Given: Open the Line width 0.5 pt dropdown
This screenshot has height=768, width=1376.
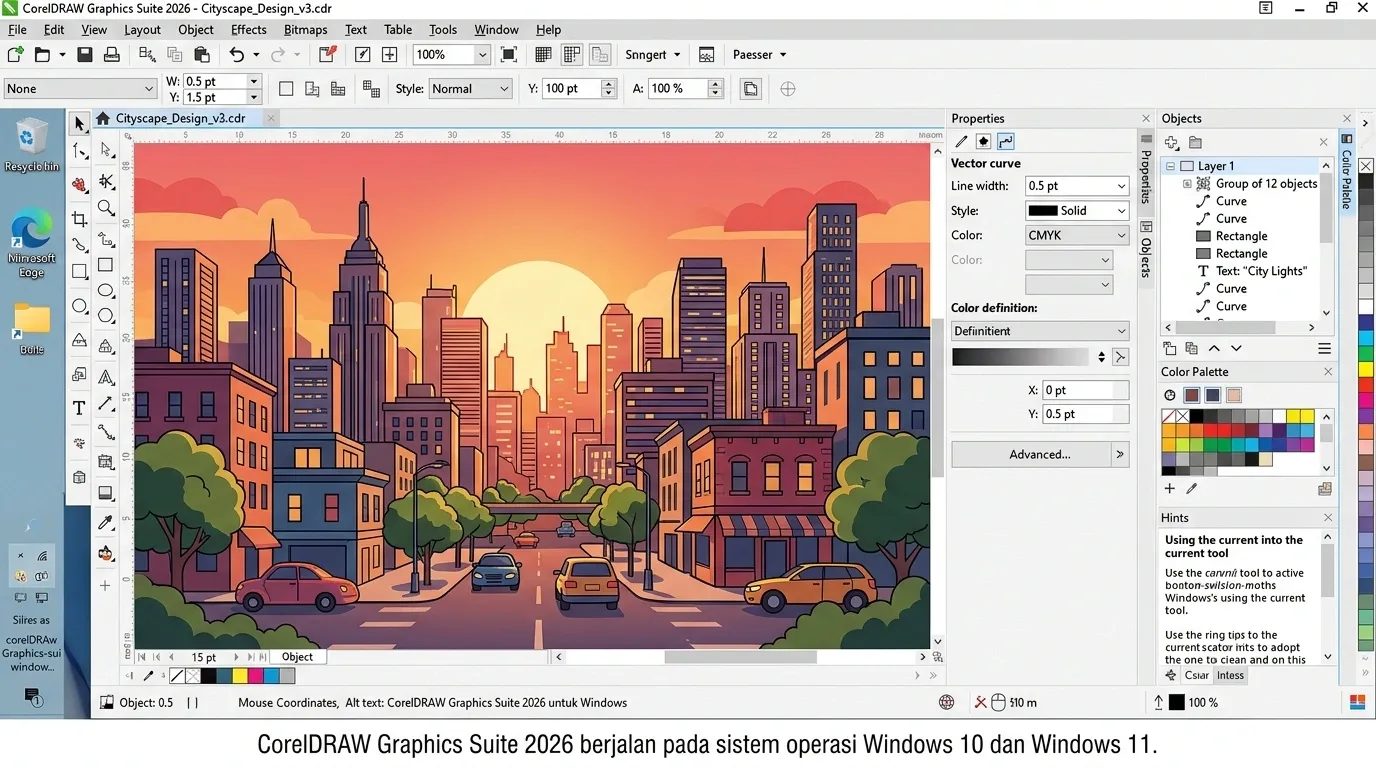Looking at the screenshot, I should click(x=1077, y=186).
